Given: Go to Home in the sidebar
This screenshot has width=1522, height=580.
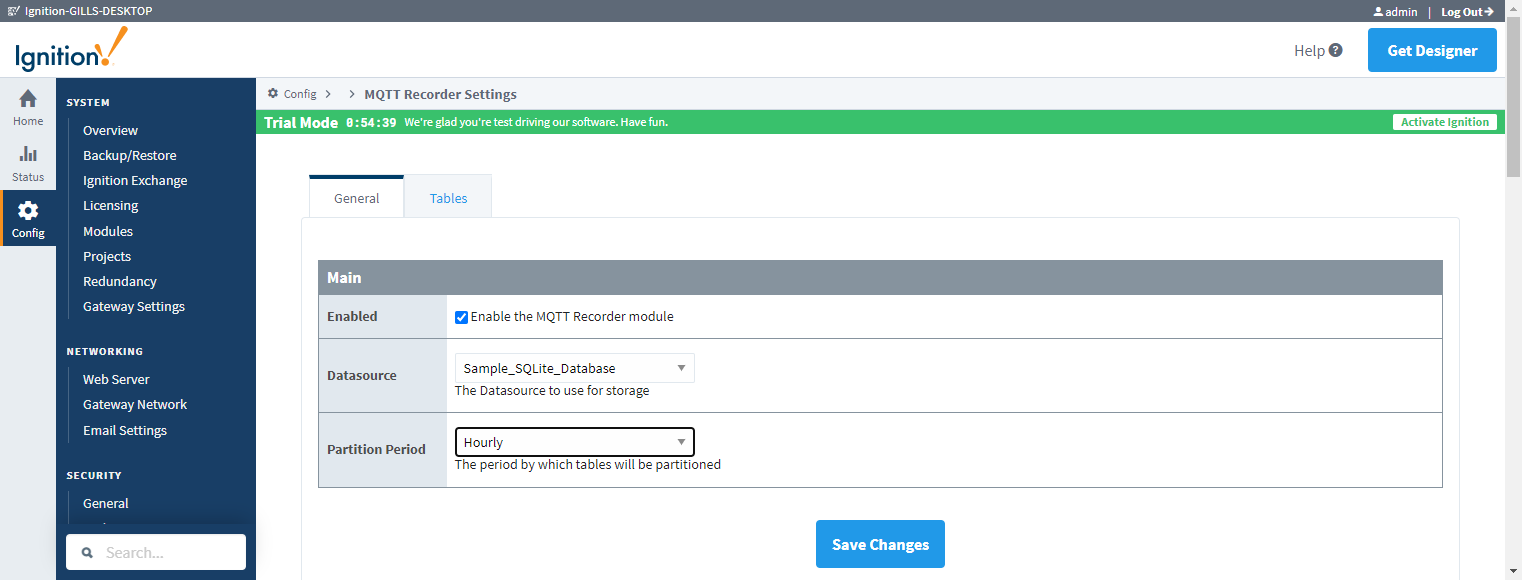Looking at the screenshot, I should point(28,108).
